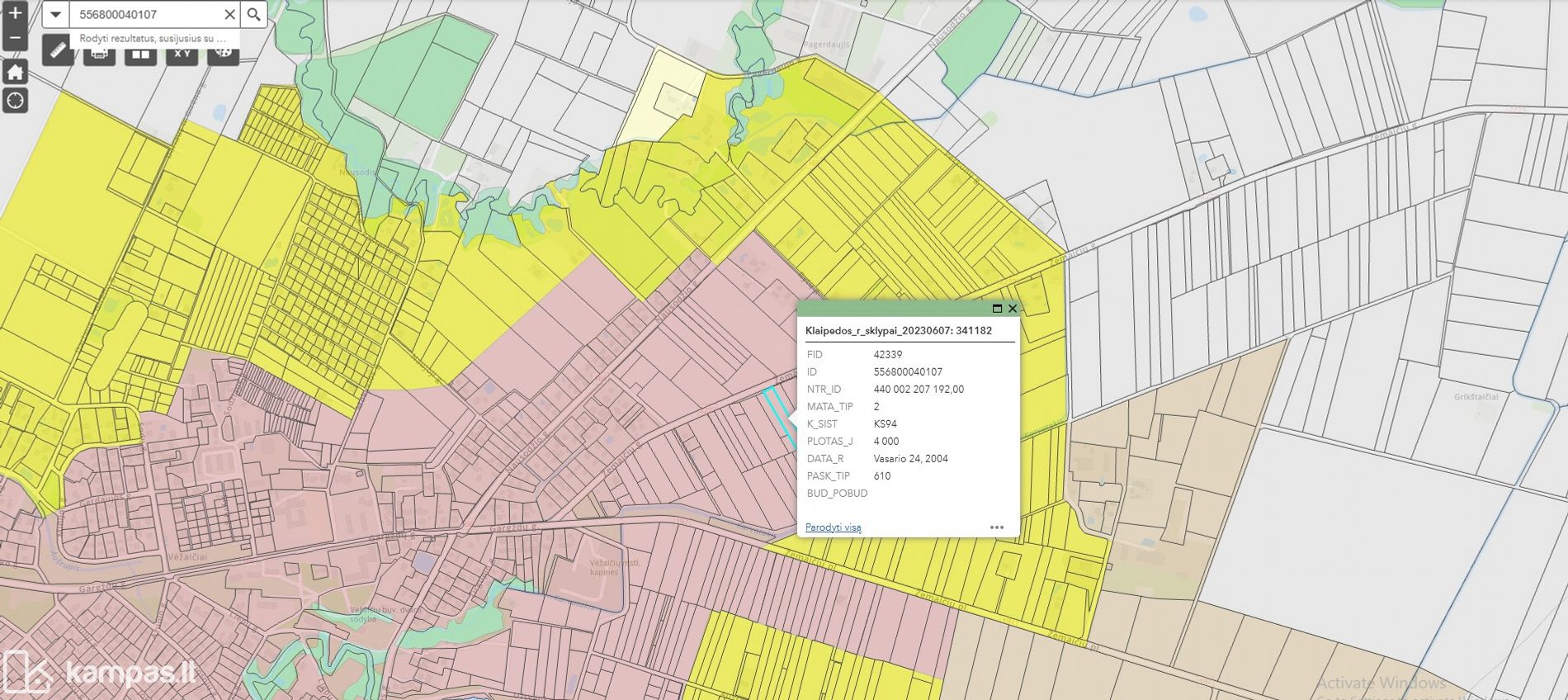1568x700 pixels.
Task: Maximize the parcel info popup
Action: click(997, 309)
